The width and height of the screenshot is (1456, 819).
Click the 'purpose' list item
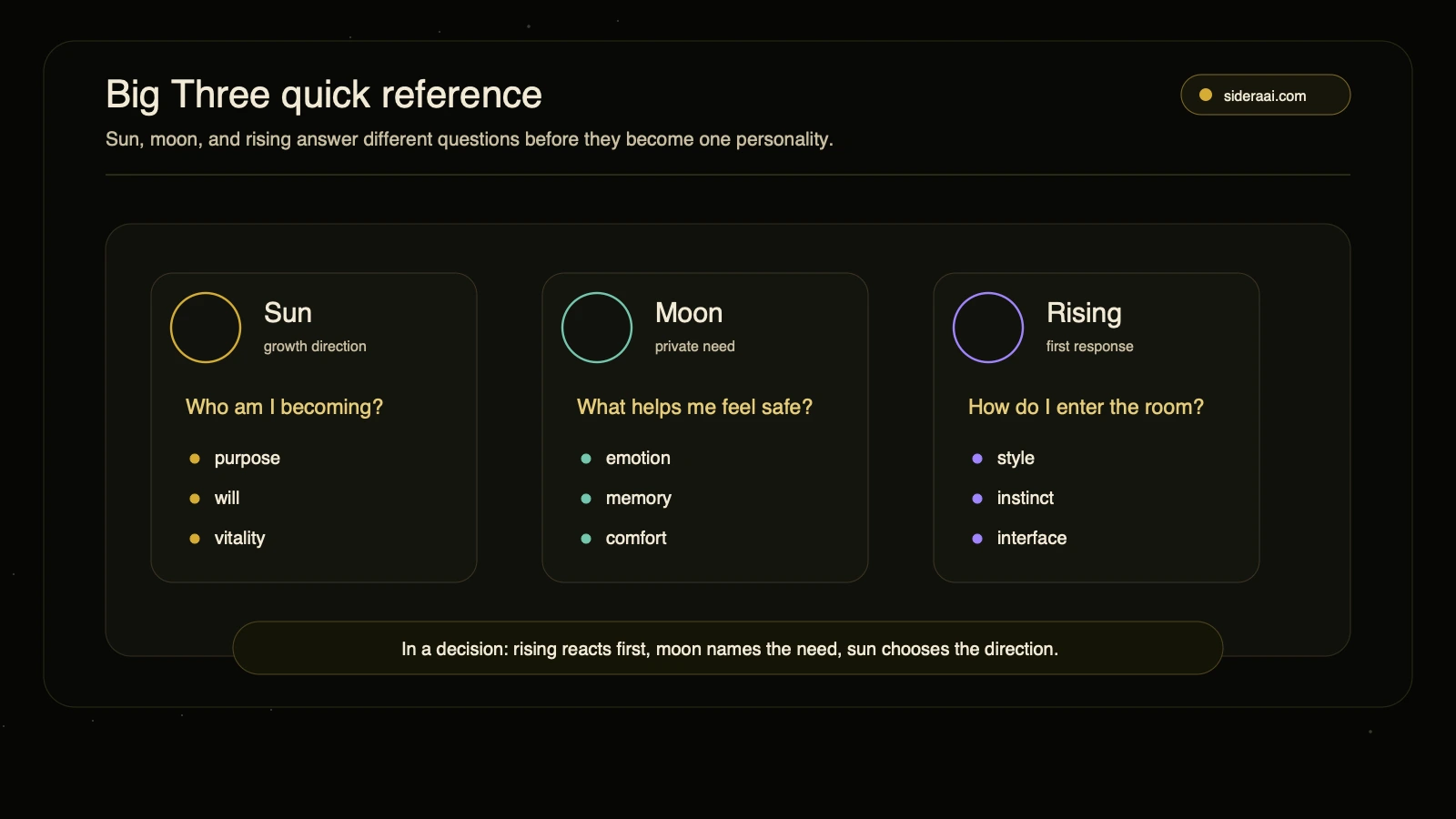click(248, 459)
